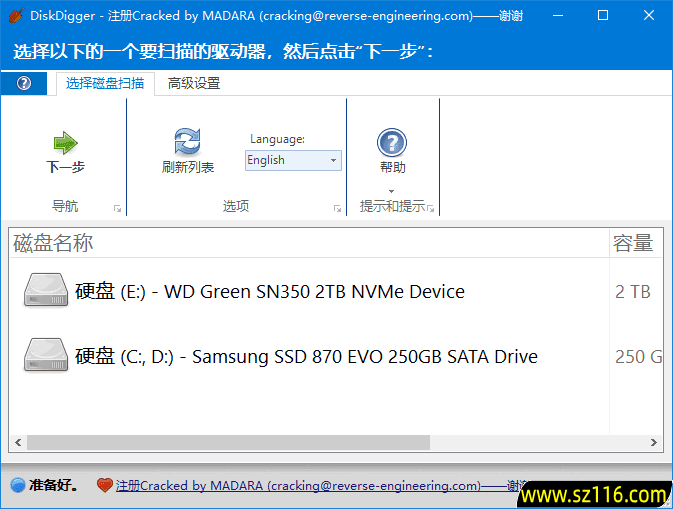Click the 下一步 button label

coord(65,167)
